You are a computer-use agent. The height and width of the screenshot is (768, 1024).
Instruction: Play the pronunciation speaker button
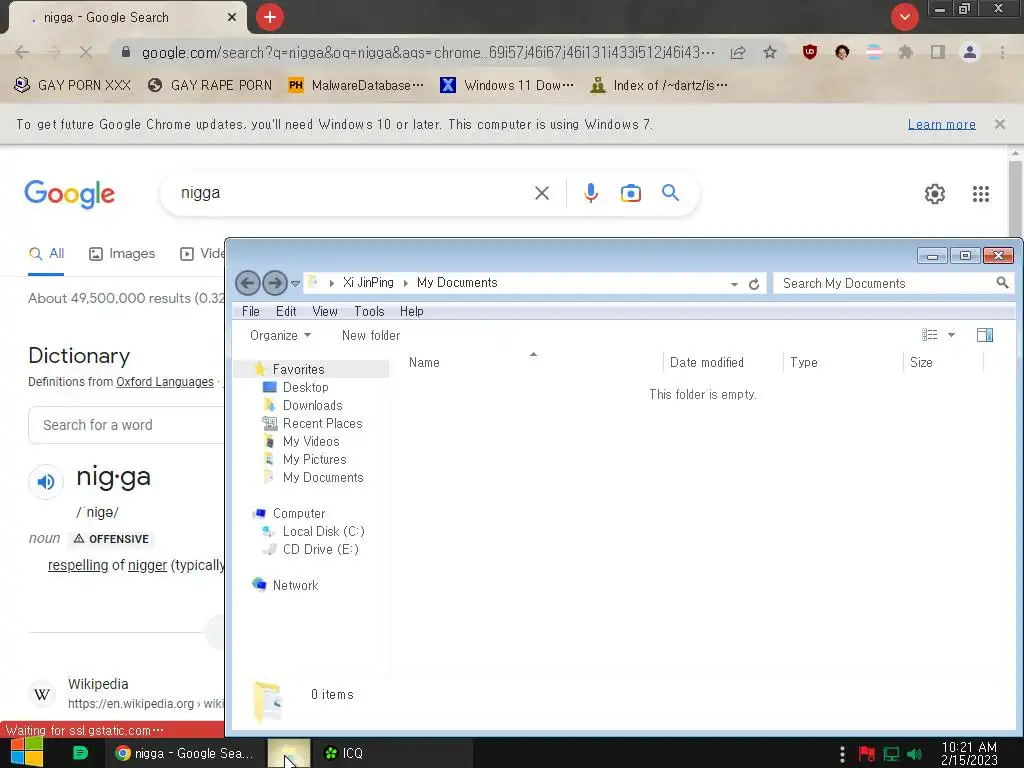point(46,482)
